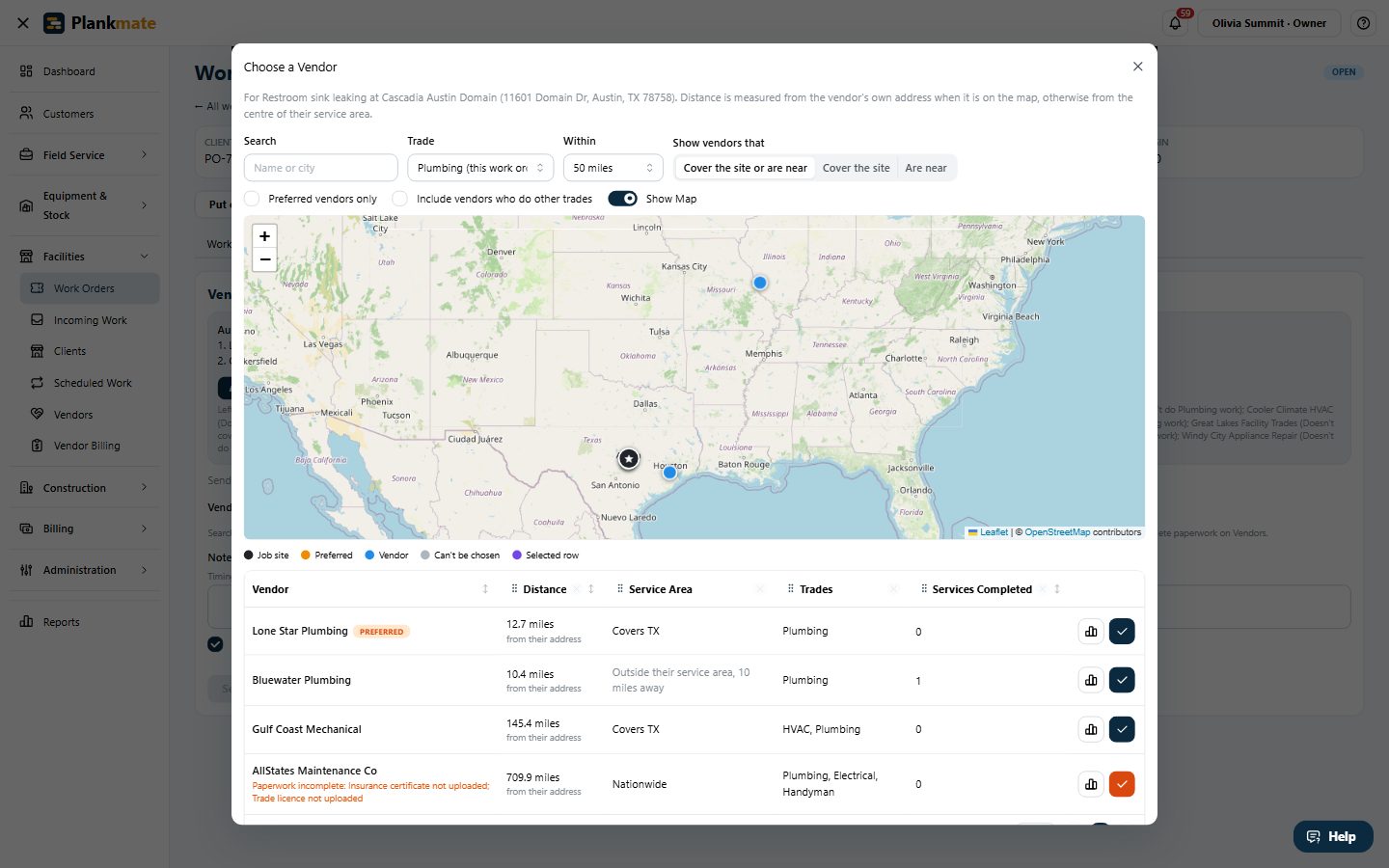This screenshot has height=868, width=1389.
Task: Select Cover the site or are near
Action: click(745, 168)
